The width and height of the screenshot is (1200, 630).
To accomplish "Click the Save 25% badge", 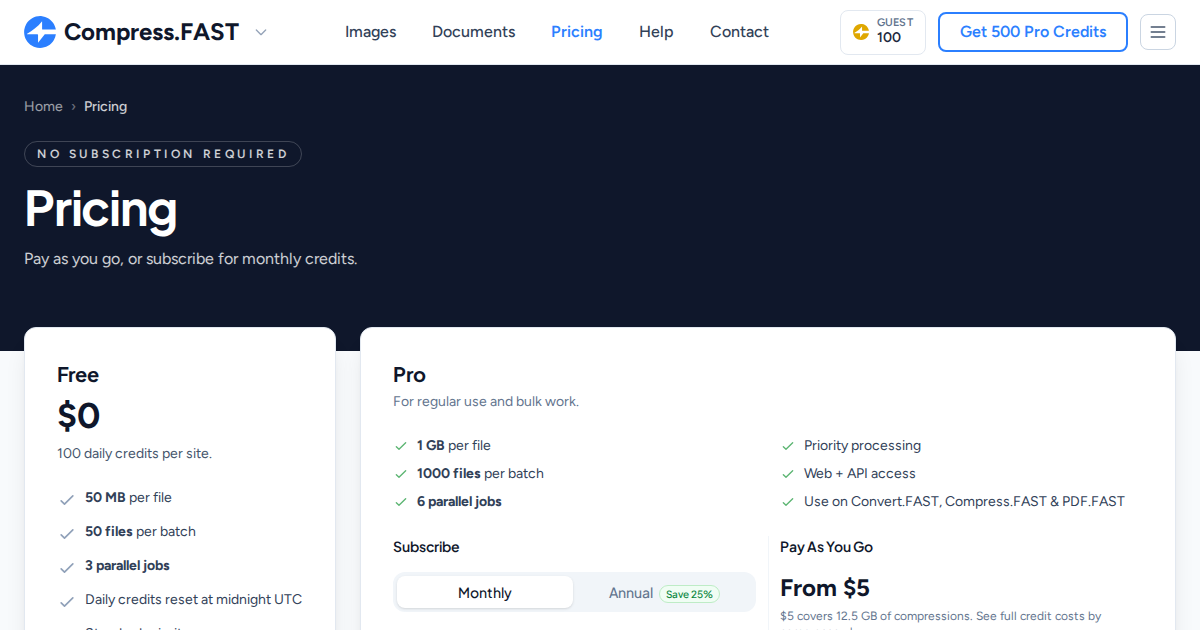I will click(x=689, y=594).
